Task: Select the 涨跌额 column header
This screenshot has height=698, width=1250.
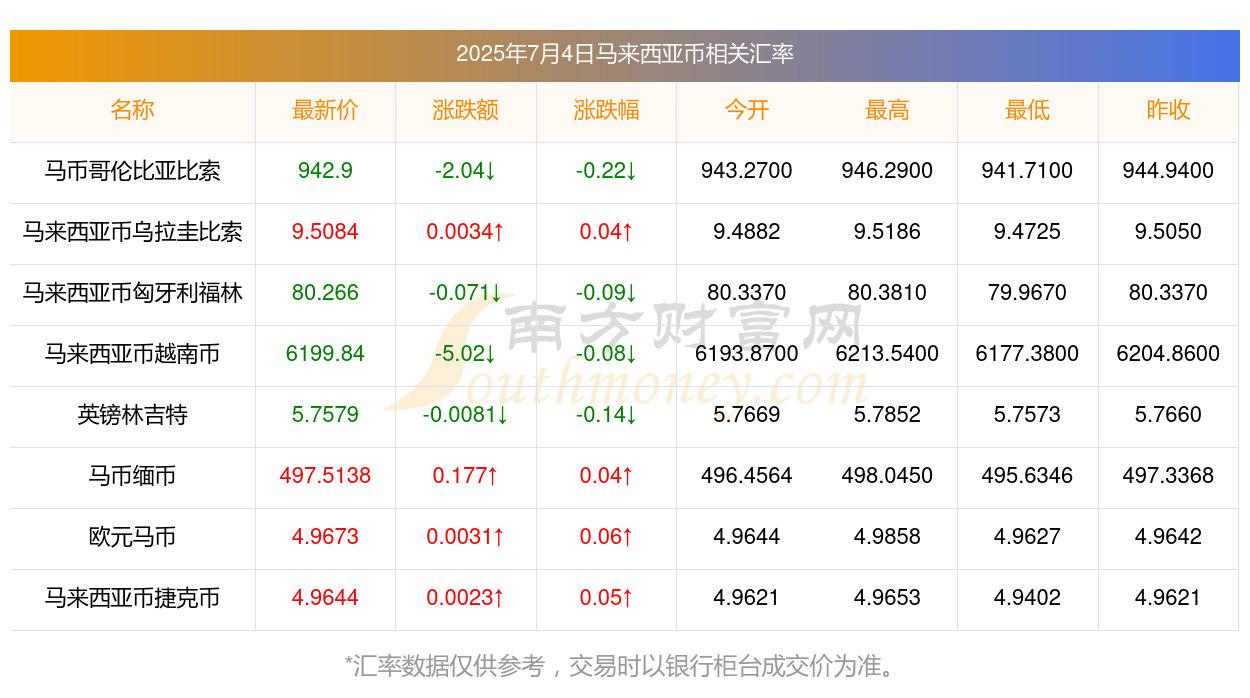Action: (x=466, y=110)
